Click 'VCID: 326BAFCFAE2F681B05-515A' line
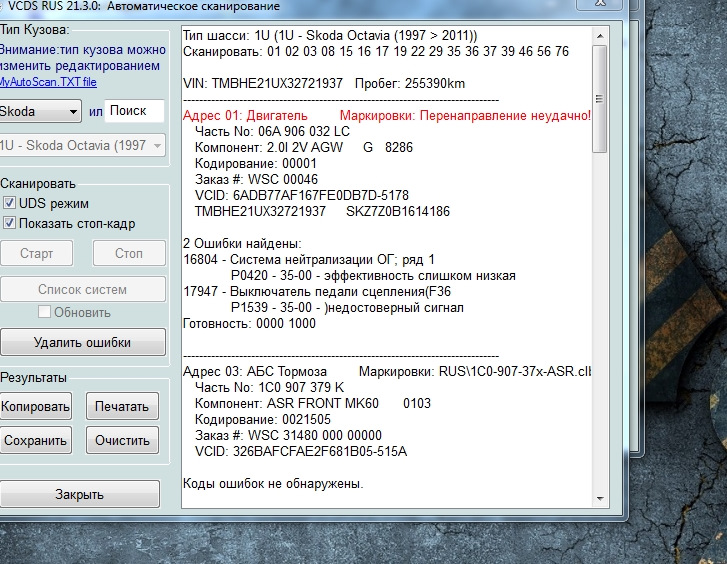The image size is (727, 564). tap(301, 451)
